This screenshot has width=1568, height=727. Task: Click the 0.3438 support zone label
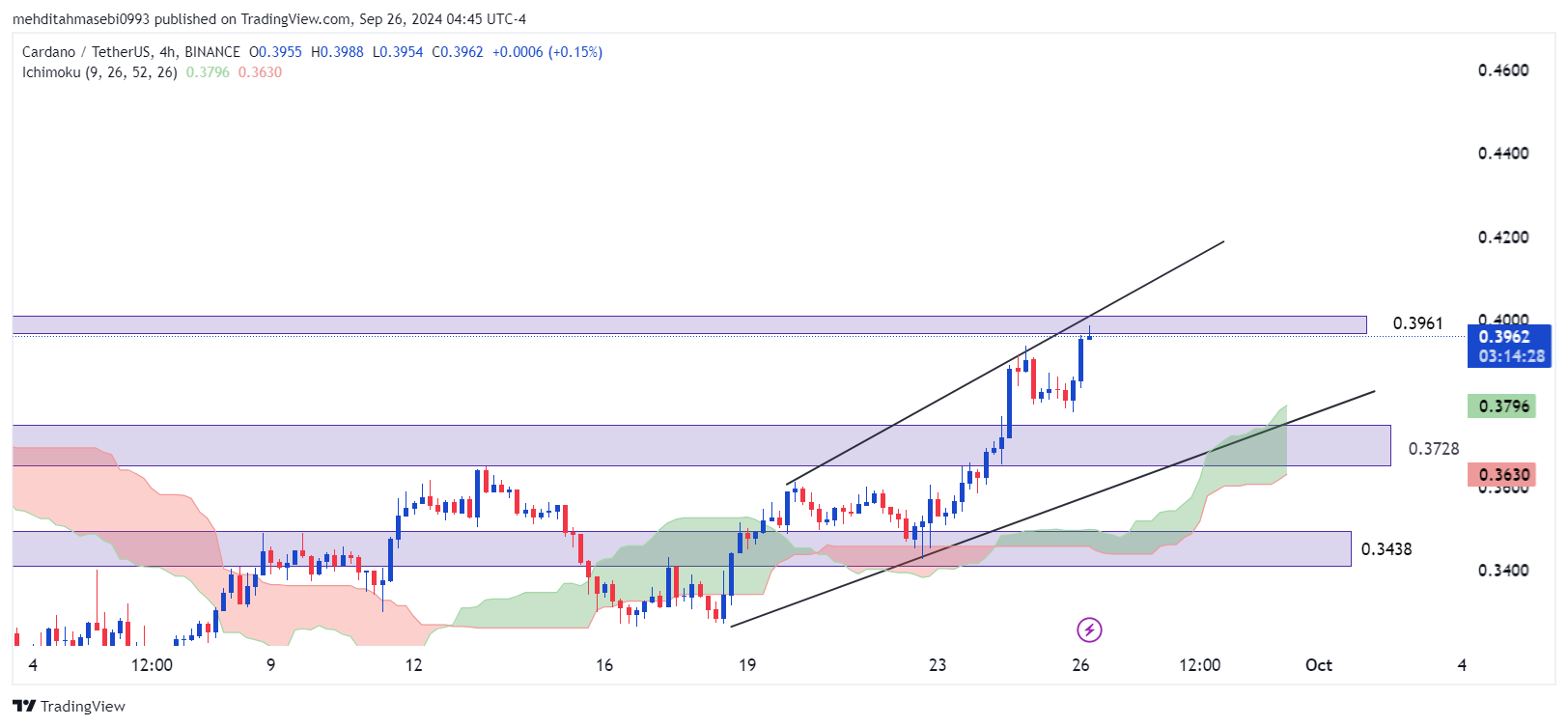click(x=1386, y=549)
